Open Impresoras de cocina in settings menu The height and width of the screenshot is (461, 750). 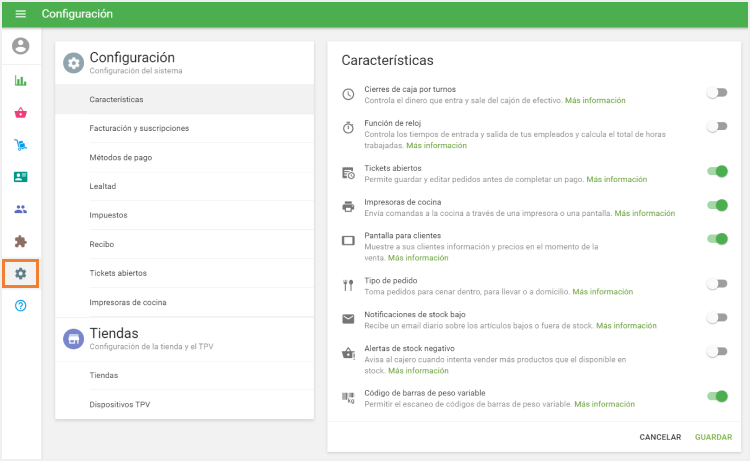[x=185, y=302]
